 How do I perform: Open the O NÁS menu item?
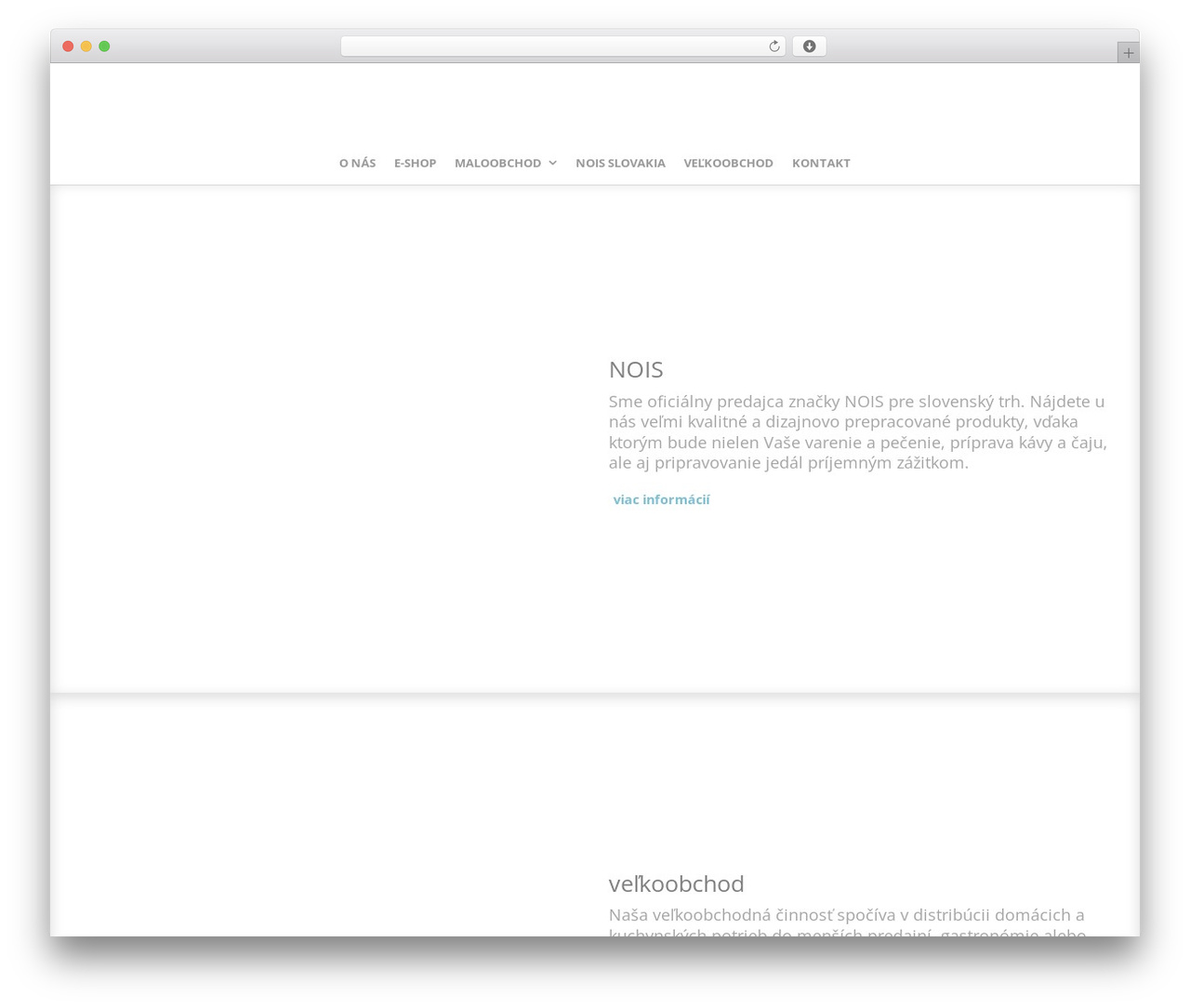pyautogui.click(x=357, y=163)
